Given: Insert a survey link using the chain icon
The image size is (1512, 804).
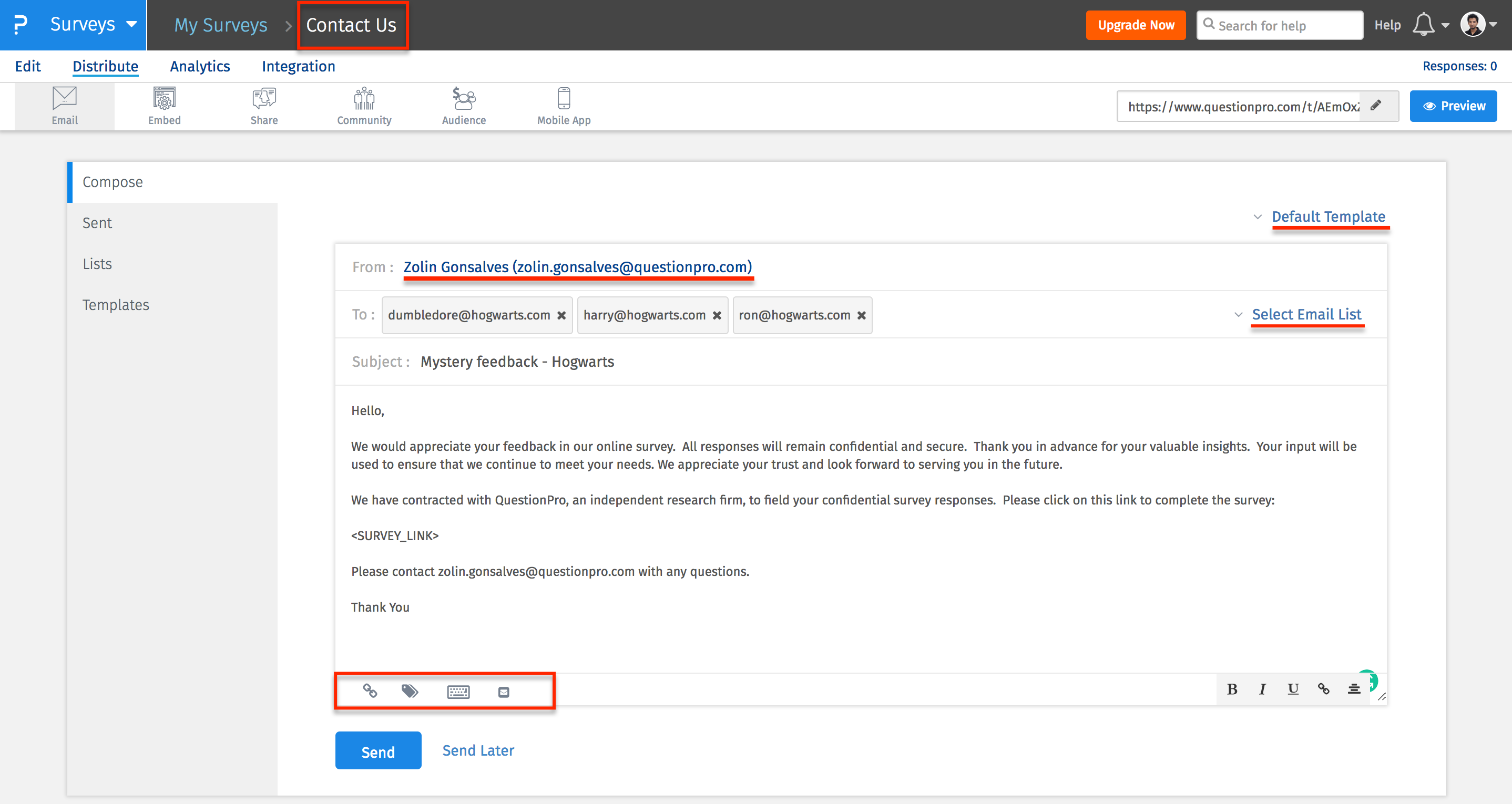Looking at the screenshot, I should [371, 692].
